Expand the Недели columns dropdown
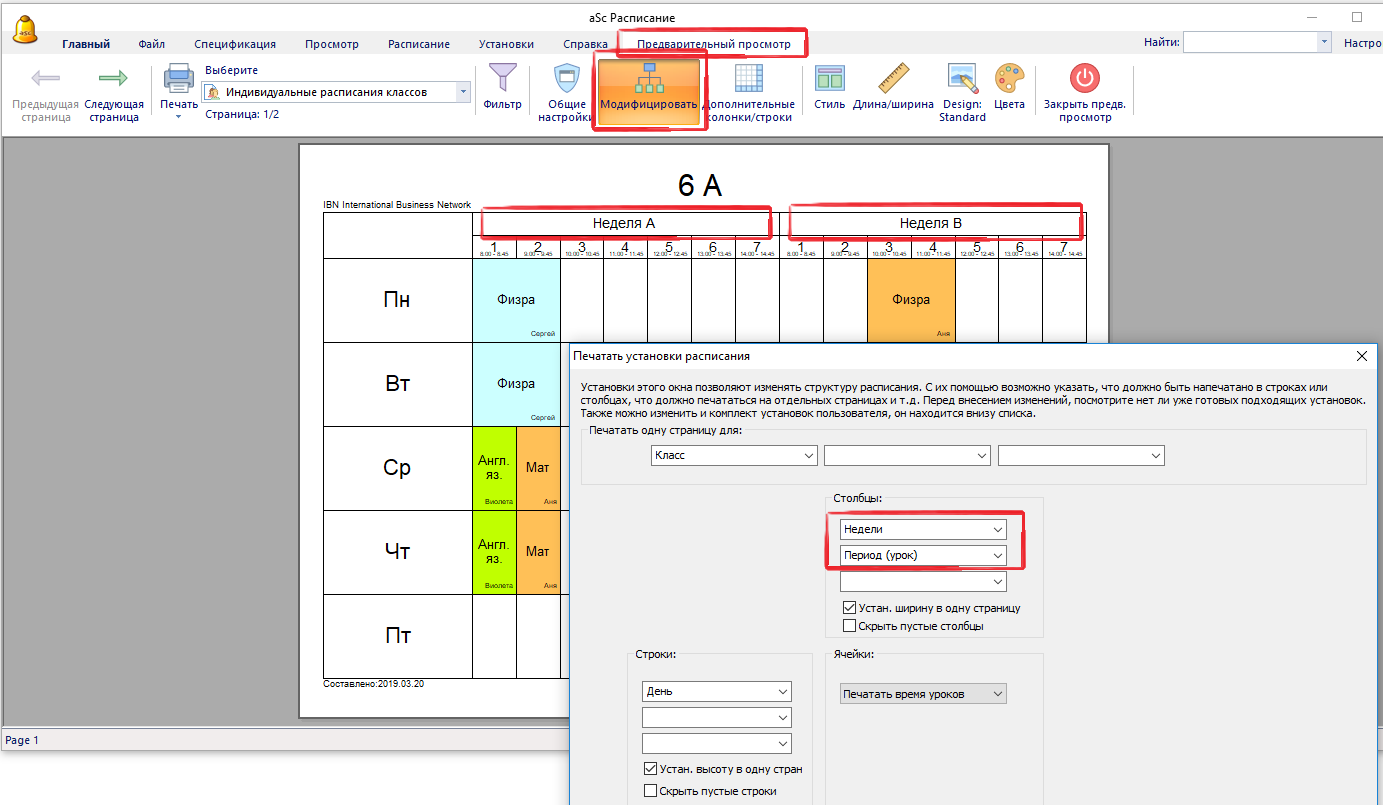1383x805 pixels. pos(923,529)
